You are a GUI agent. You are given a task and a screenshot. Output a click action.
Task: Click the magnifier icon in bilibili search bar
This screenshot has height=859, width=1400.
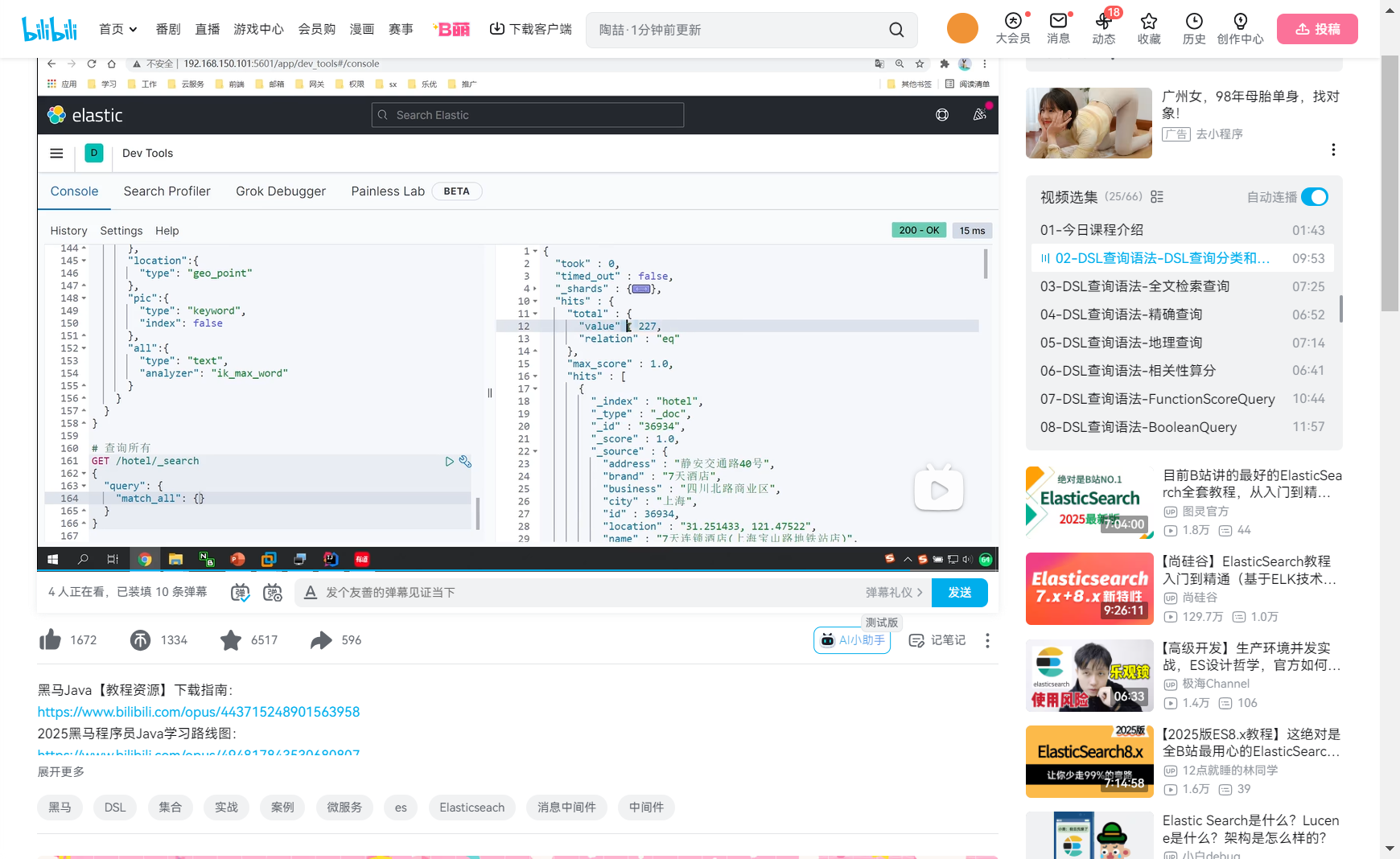coord(896,29)
